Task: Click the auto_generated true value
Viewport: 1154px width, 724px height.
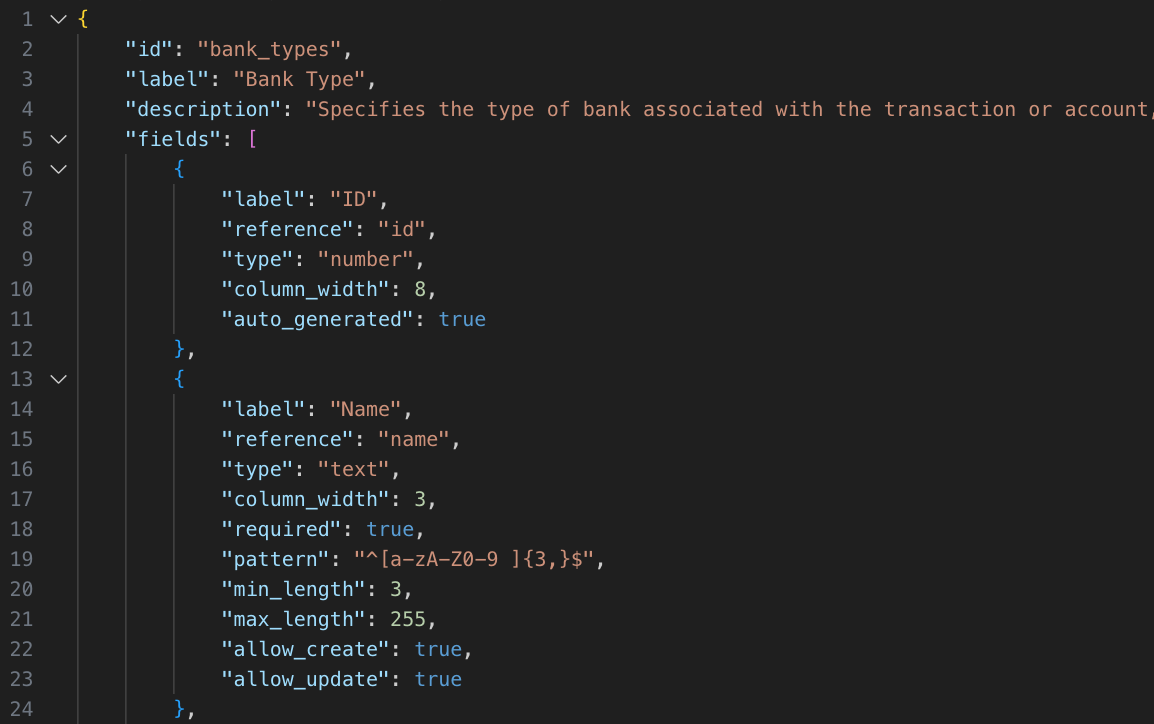Action: [x=462, y=319]
